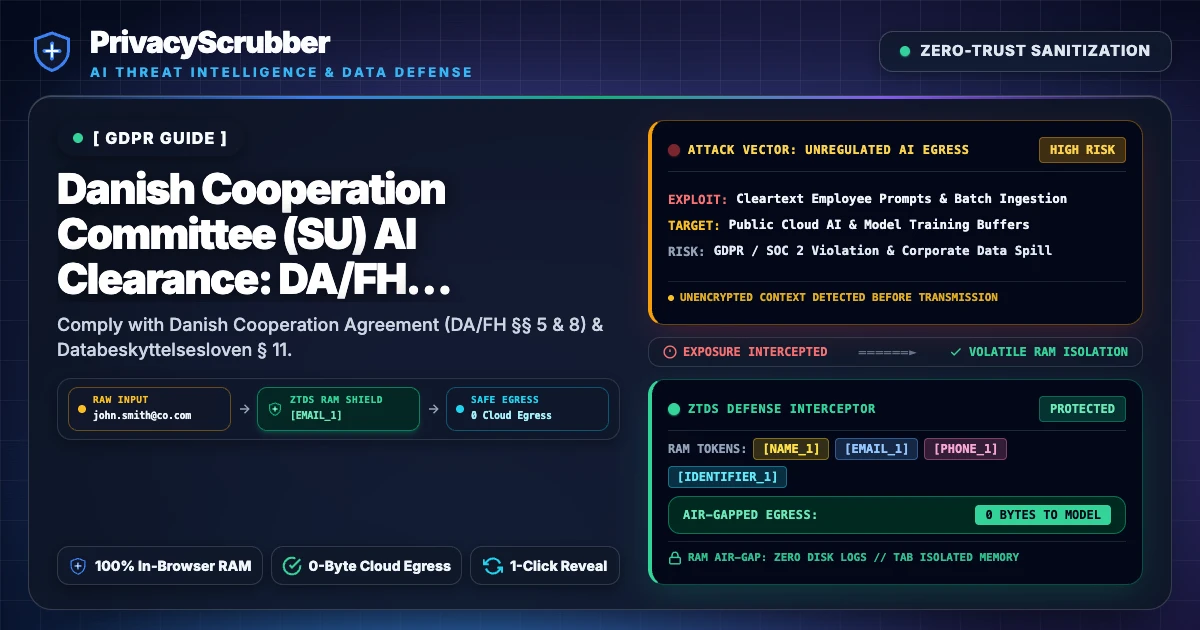
Task: Click the AIR-GAPPED EGRESS label
Action: pyautogui.click(x=750, y=515)
